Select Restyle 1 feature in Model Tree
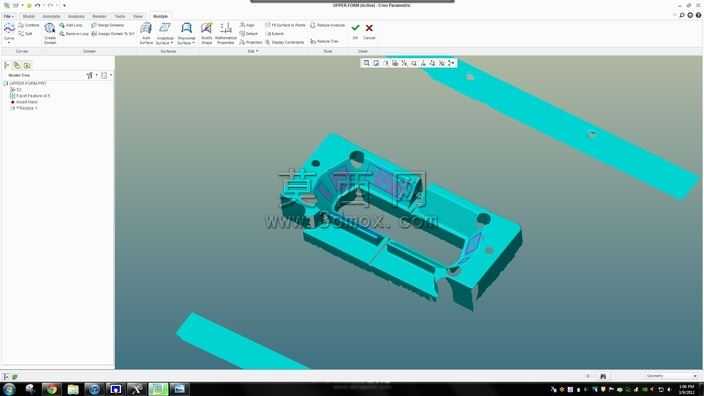 (x=24, y=108)
